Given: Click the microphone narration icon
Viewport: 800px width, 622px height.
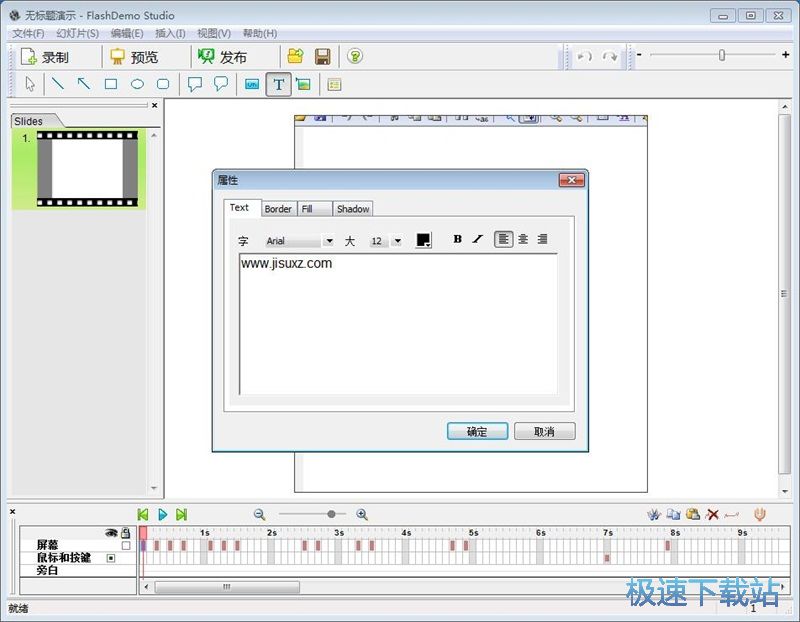Looking at the screenshot, I should (760, 514).
